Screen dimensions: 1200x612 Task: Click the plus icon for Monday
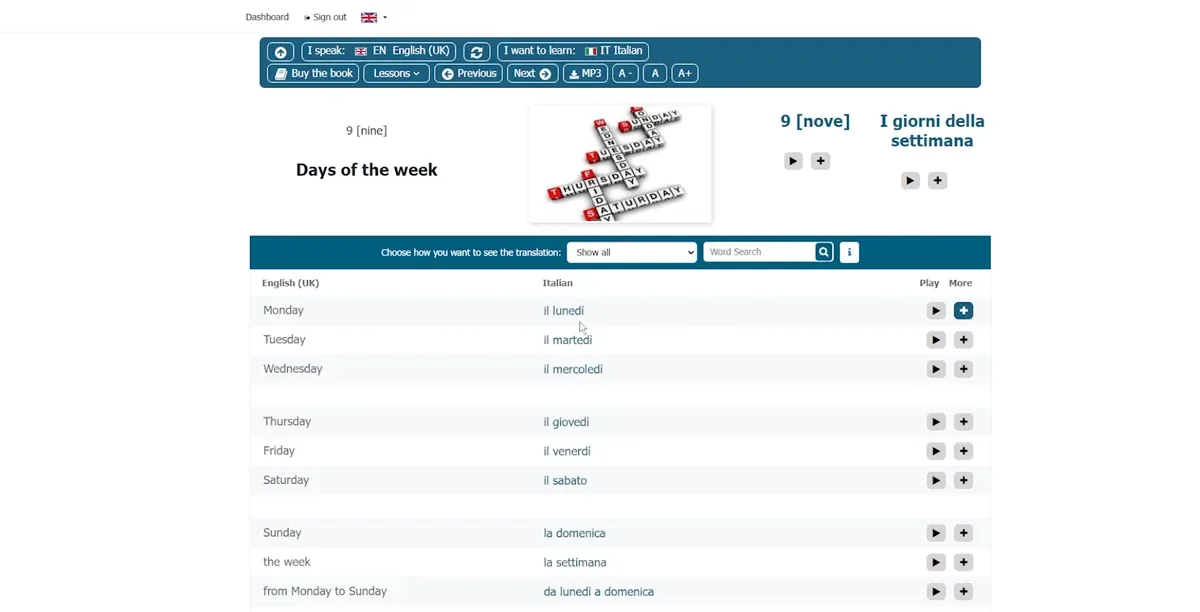coord(963,311)
